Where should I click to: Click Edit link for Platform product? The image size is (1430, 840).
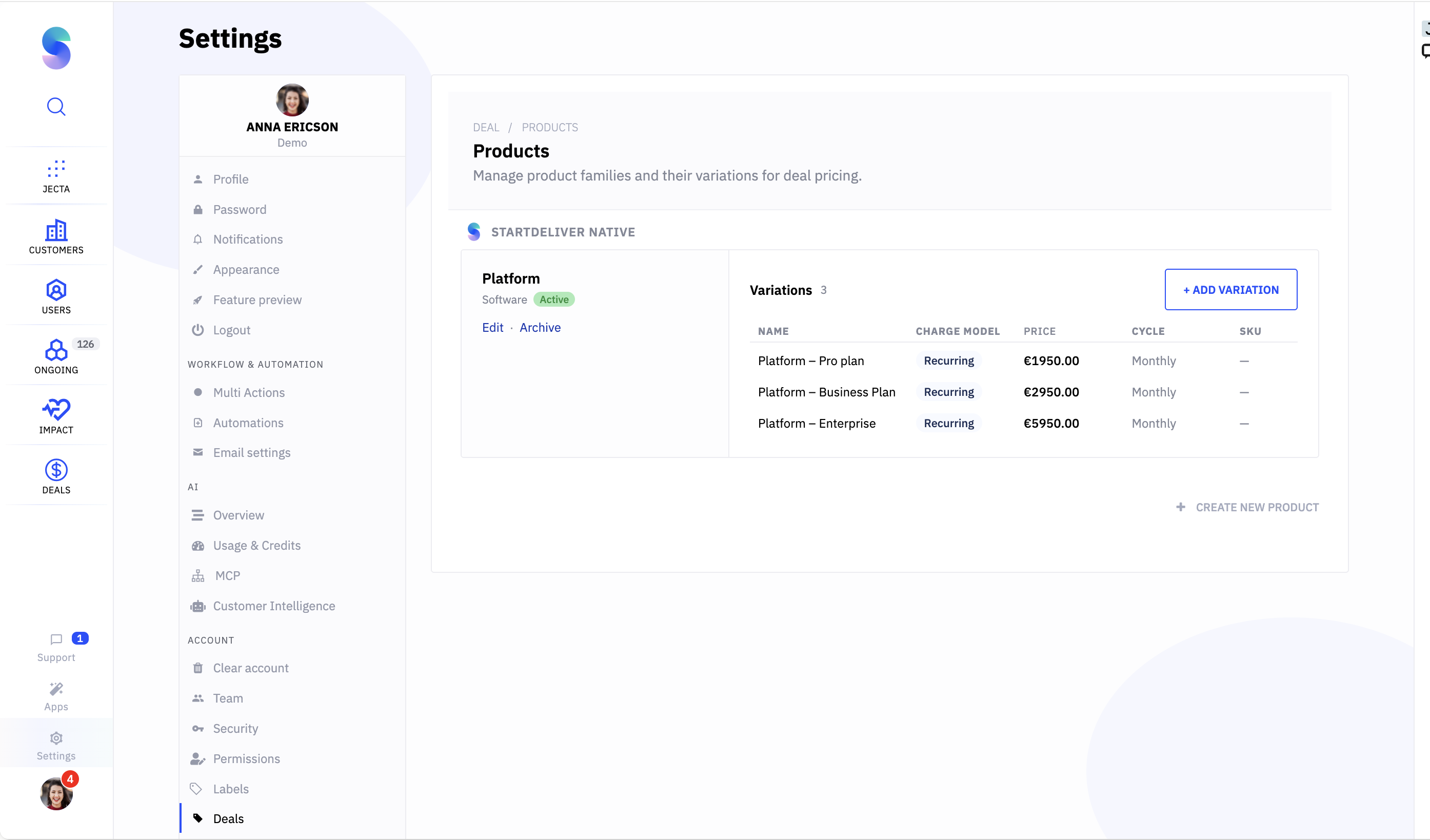point(492,327)
